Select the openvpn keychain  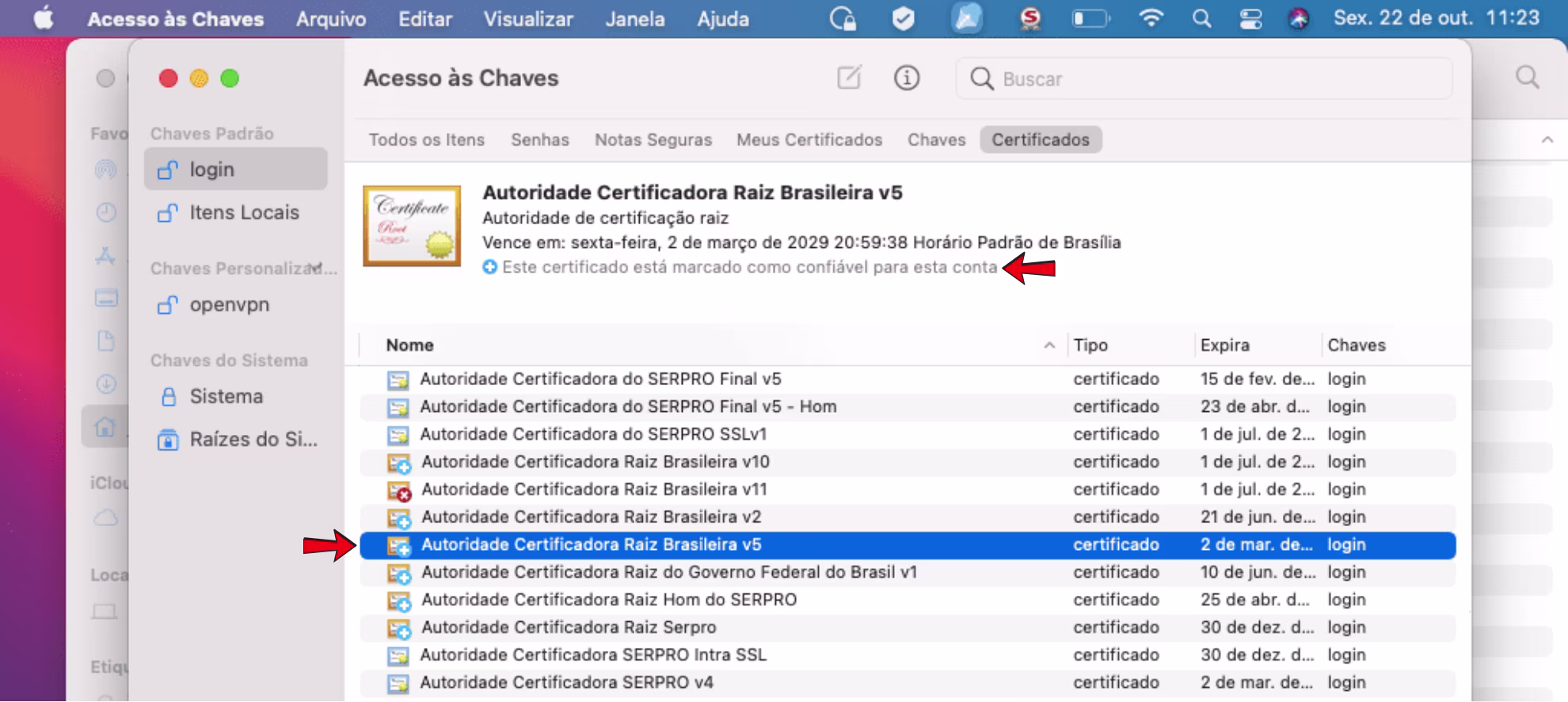[x=236, y=304]
